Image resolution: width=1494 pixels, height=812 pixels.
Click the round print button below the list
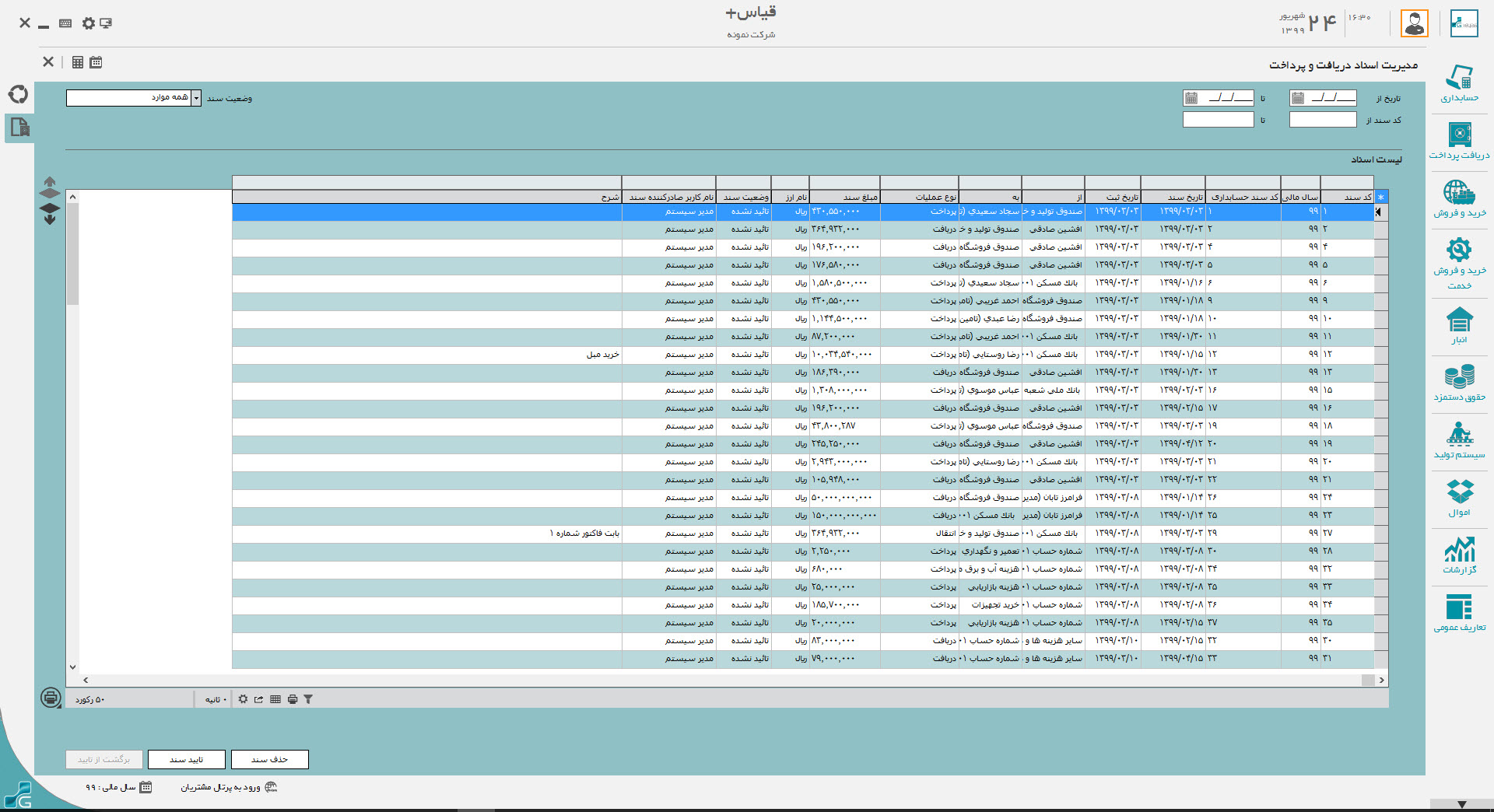coord(51,698)
